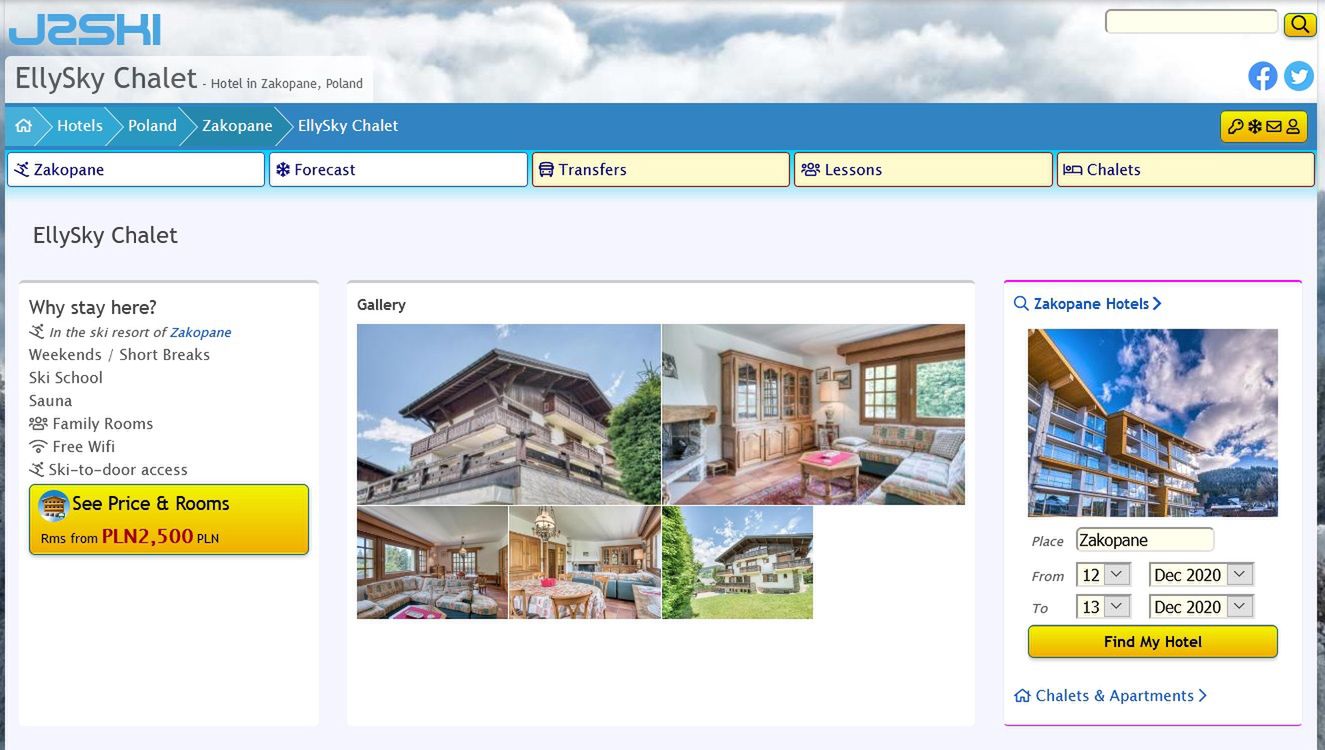The height and width of the screenshot is (750, 1325).
Task: Focus the top search input field
Action: pos(1191,22)
